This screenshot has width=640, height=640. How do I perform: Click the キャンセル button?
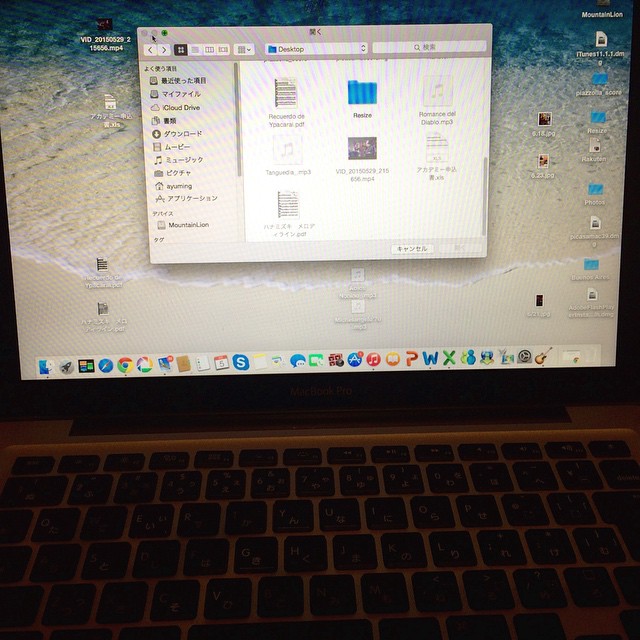tap(412, 249)
